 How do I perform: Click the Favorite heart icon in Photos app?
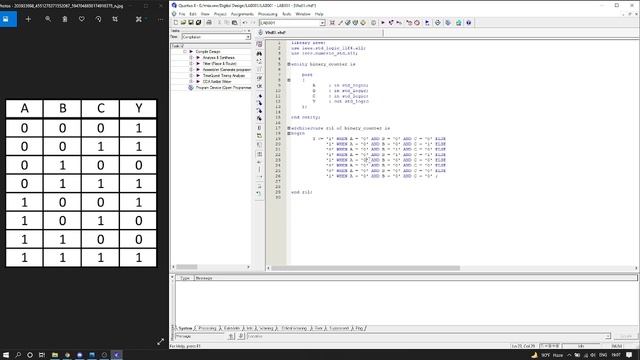pos(82,19)
